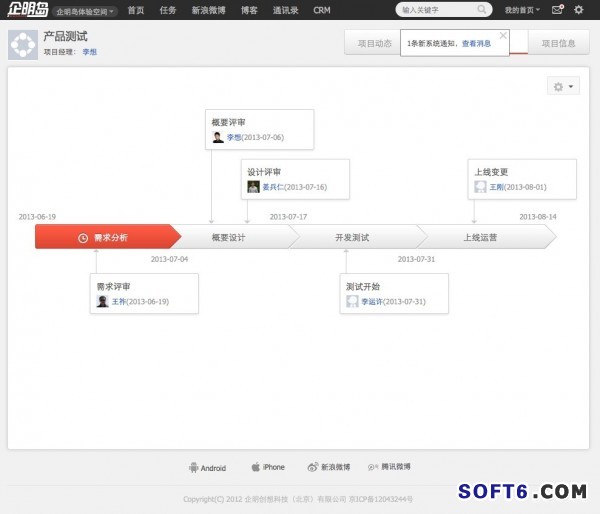This screenshot has width=600, height=514.
Task: Open the 我的首页 dropdown menu
Action: coord(522,10)
